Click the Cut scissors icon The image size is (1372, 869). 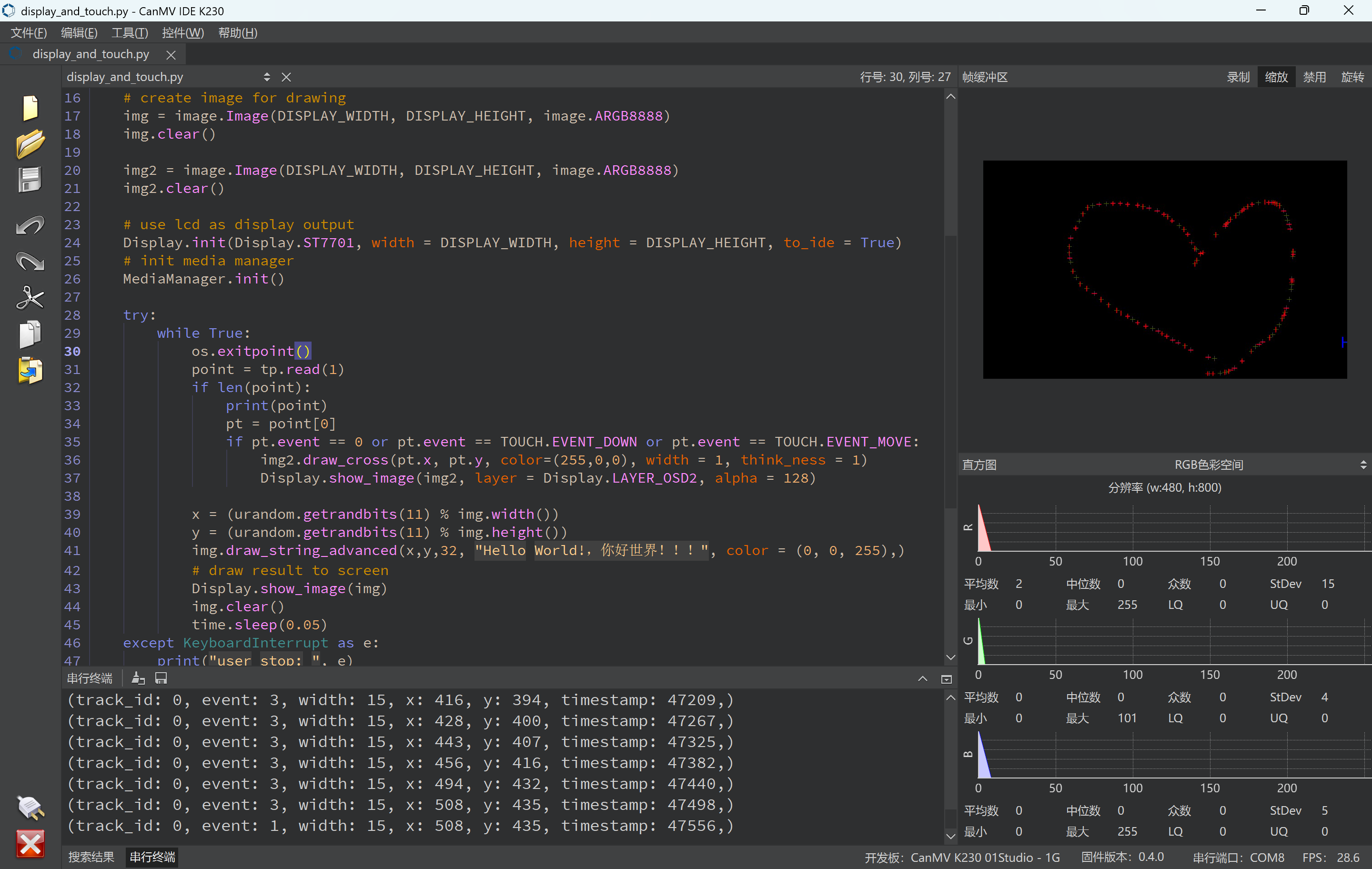tap(30, 297)
